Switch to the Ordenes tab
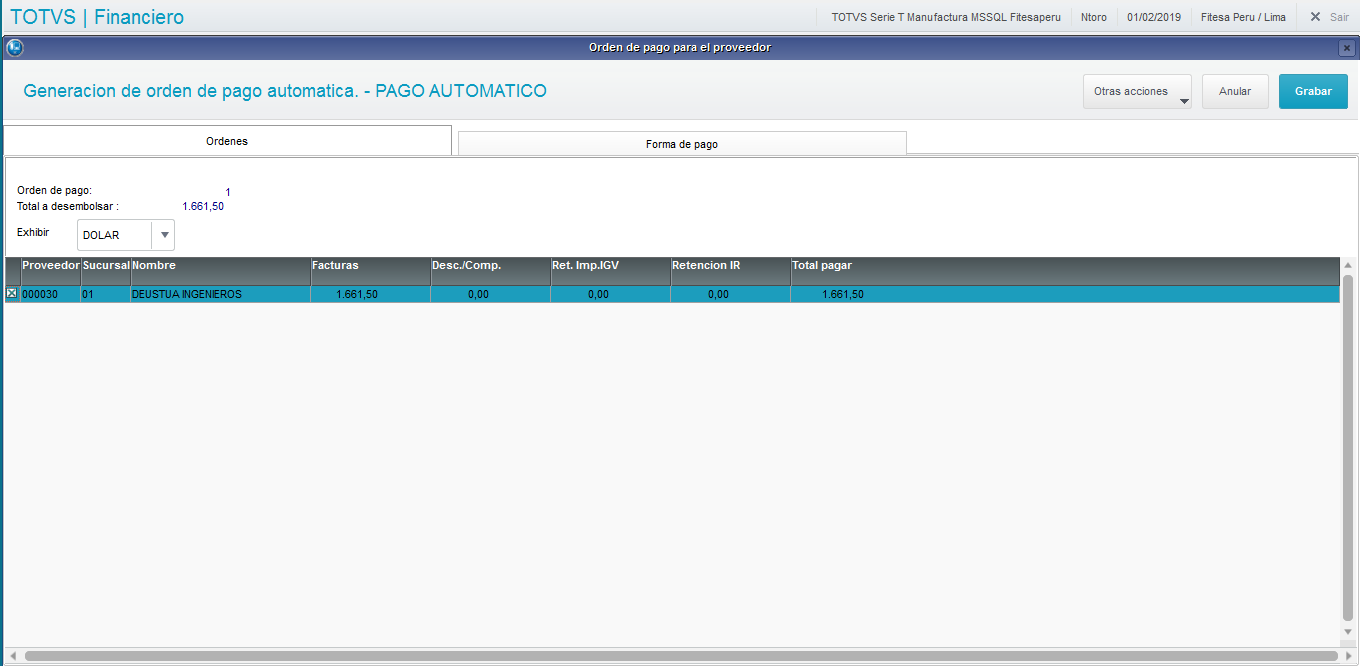The image size is (1360, 666). [227, 141]
